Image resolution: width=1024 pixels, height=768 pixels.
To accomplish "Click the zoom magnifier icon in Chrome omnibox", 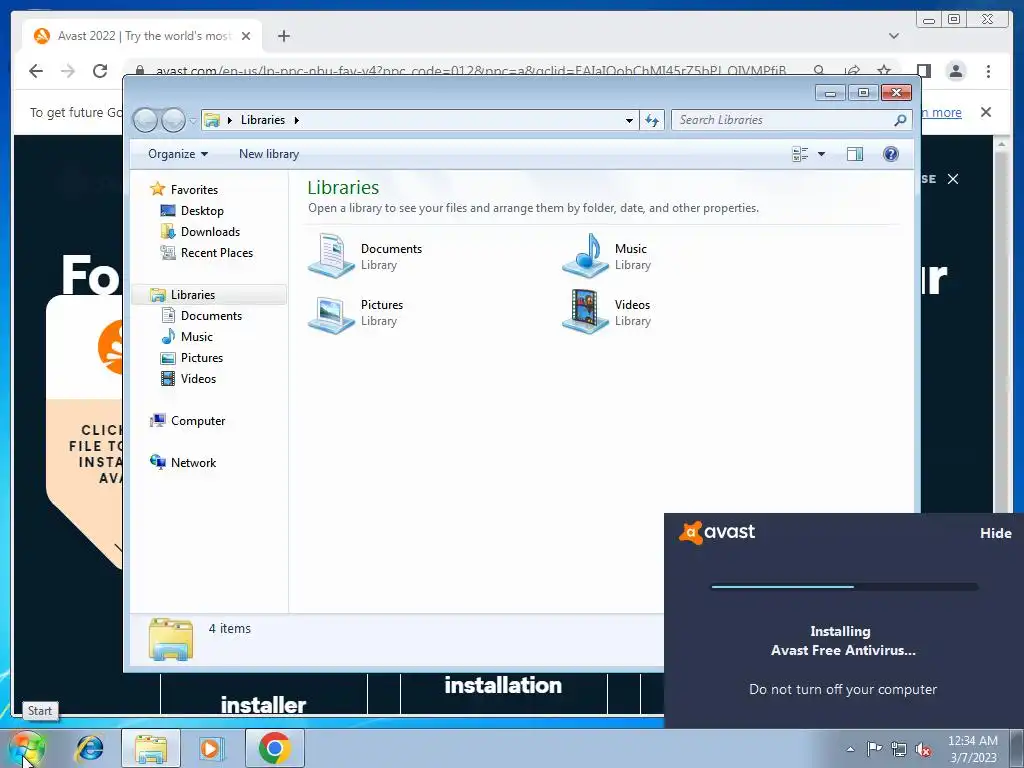I will click(x=819, y=70).
